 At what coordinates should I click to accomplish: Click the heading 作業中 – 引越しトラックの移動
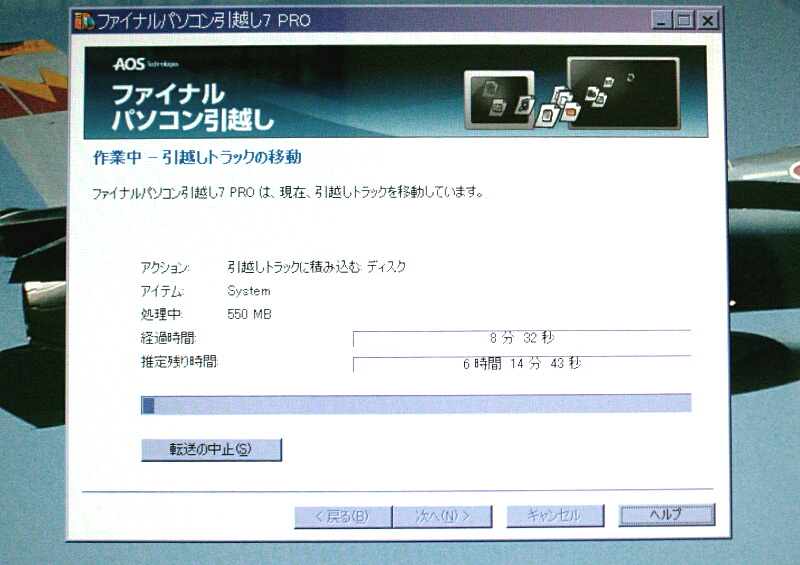197,157
